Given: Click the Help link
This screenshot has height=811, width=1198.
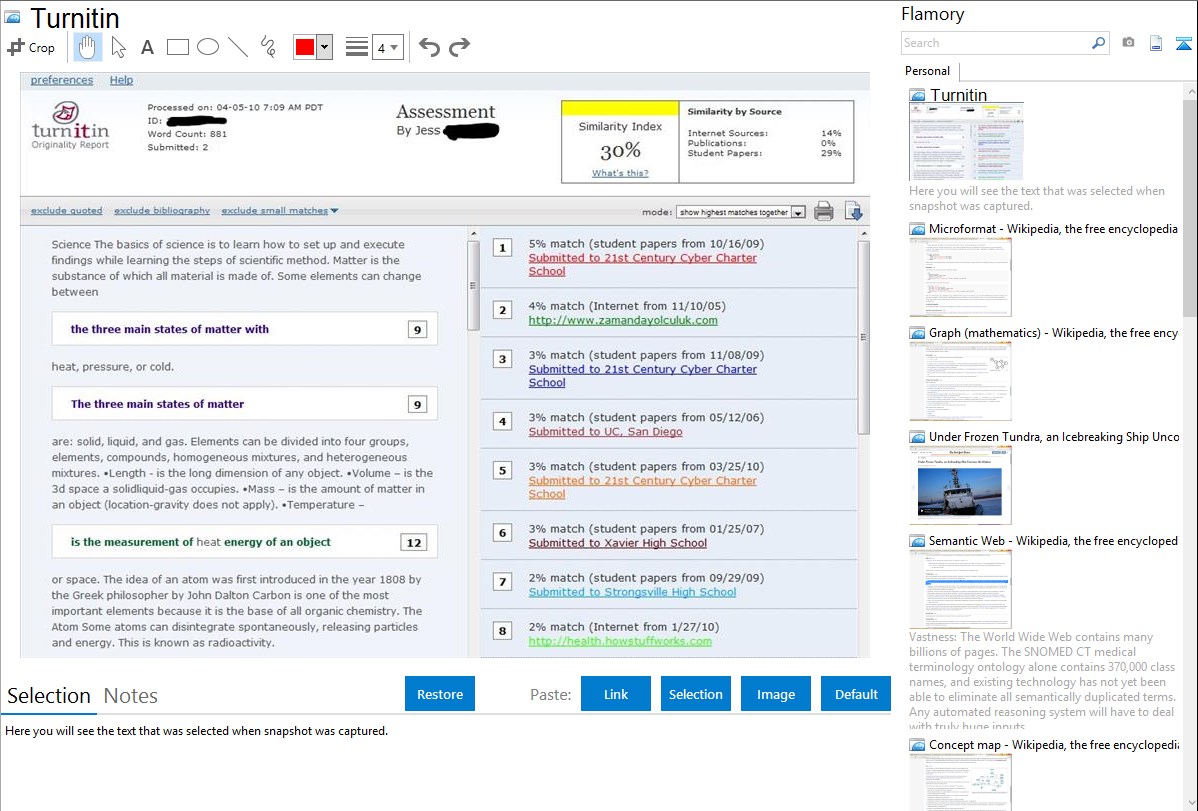Looking at the screenshot, I should (121, 80).
